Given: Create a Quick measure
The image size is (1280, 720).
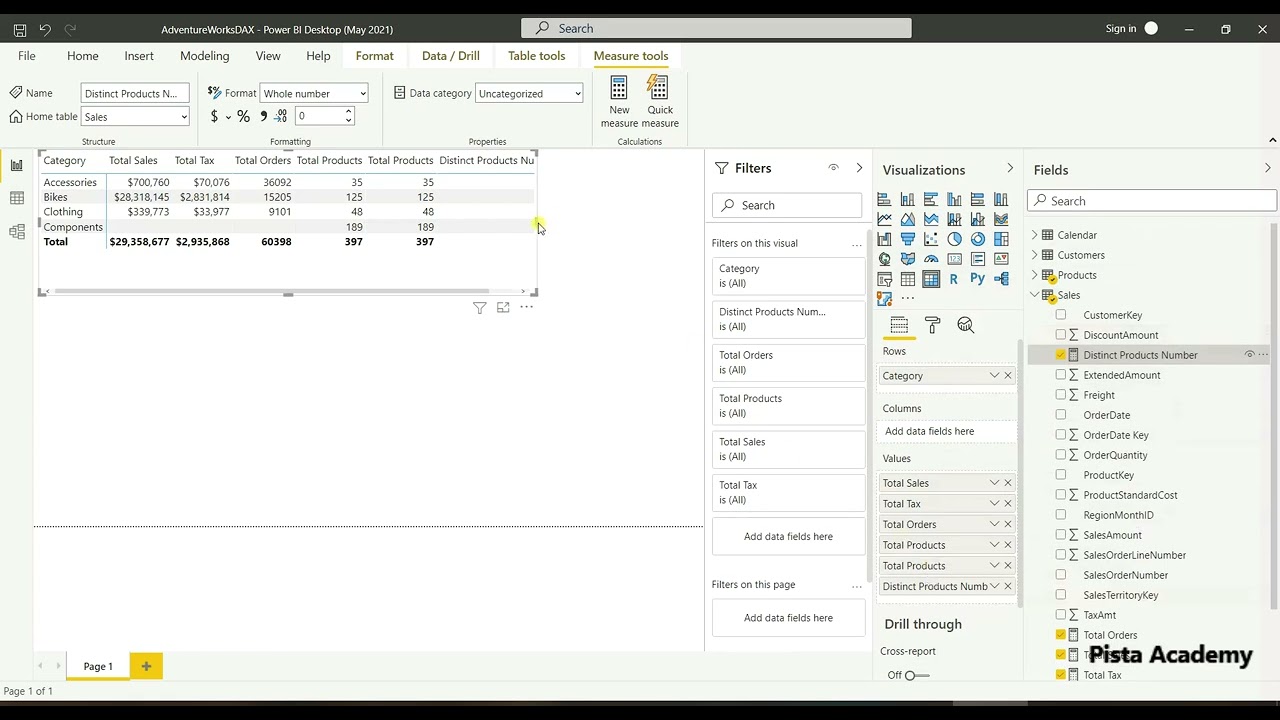Looking at the screenshot, I should click(660, 102).
